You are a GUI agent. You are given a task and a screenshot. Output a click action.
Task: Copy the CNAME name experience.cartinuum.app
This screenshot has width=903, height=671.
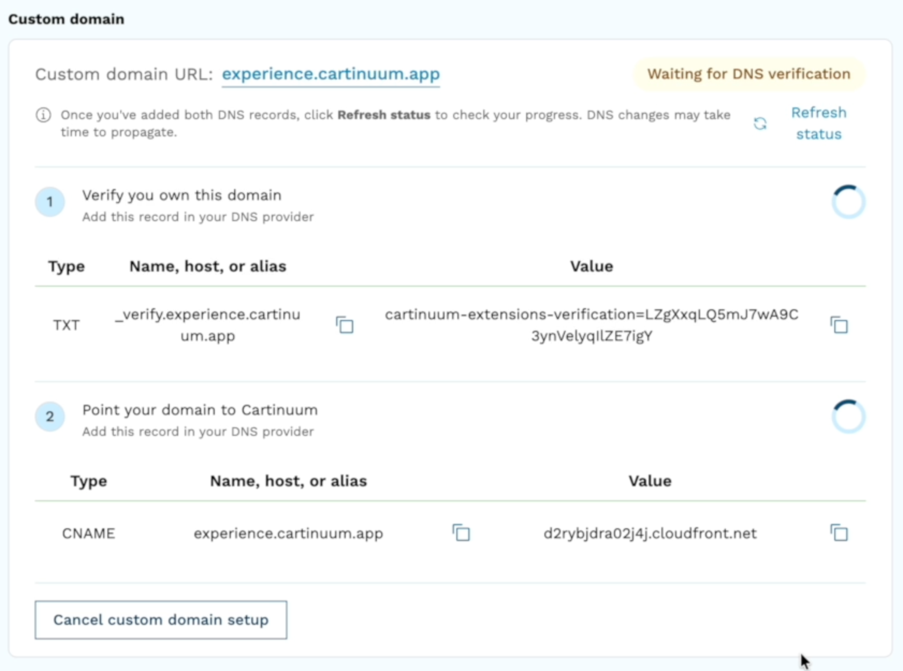coord(461,533)
